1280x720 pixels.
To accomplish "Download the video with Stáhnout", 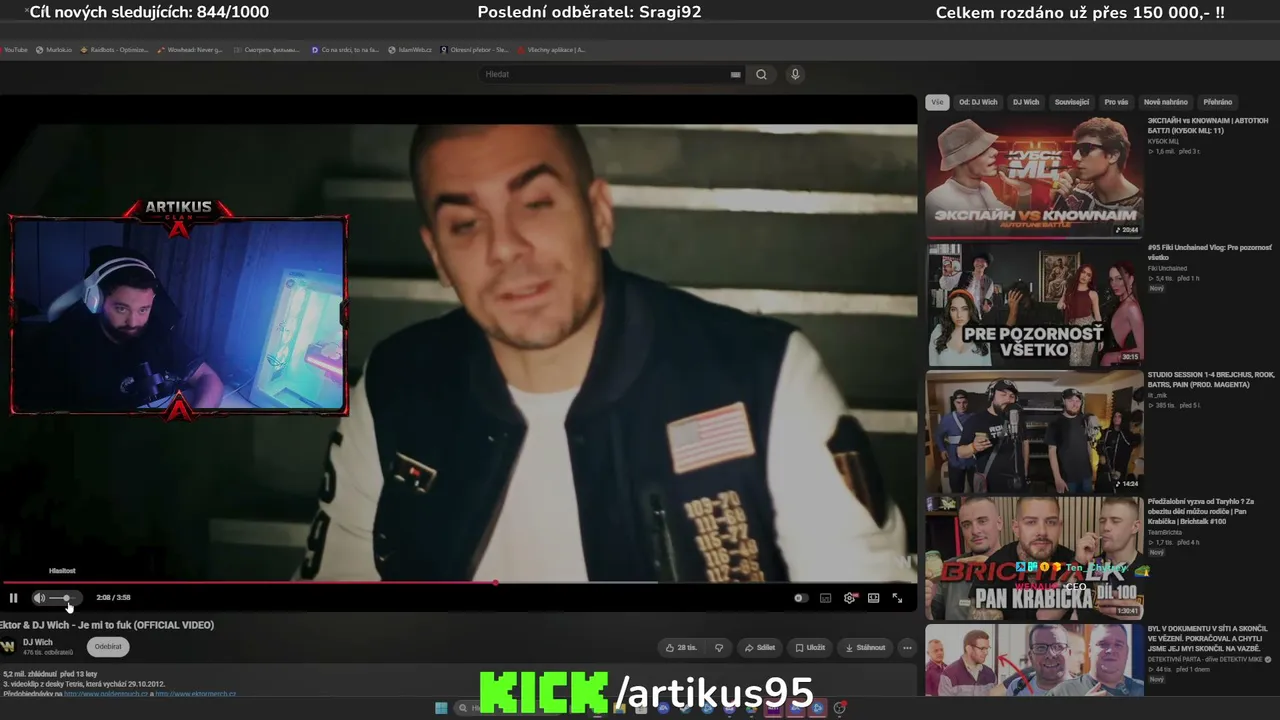I will pyautogui.click(x=866, y=648).
